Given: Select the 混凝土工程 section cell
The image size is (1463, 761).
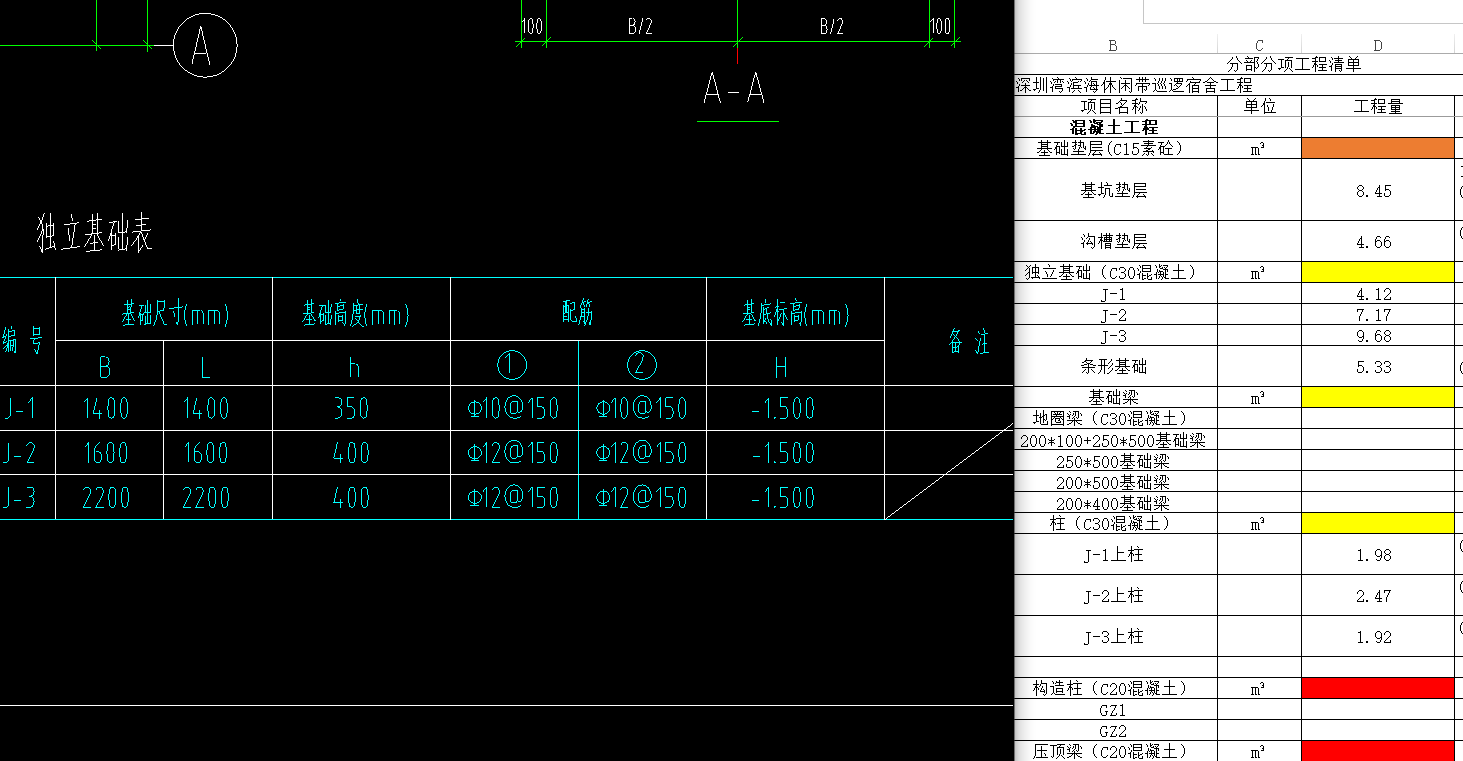Looking at the screenshot, I should pos(1115,127).
